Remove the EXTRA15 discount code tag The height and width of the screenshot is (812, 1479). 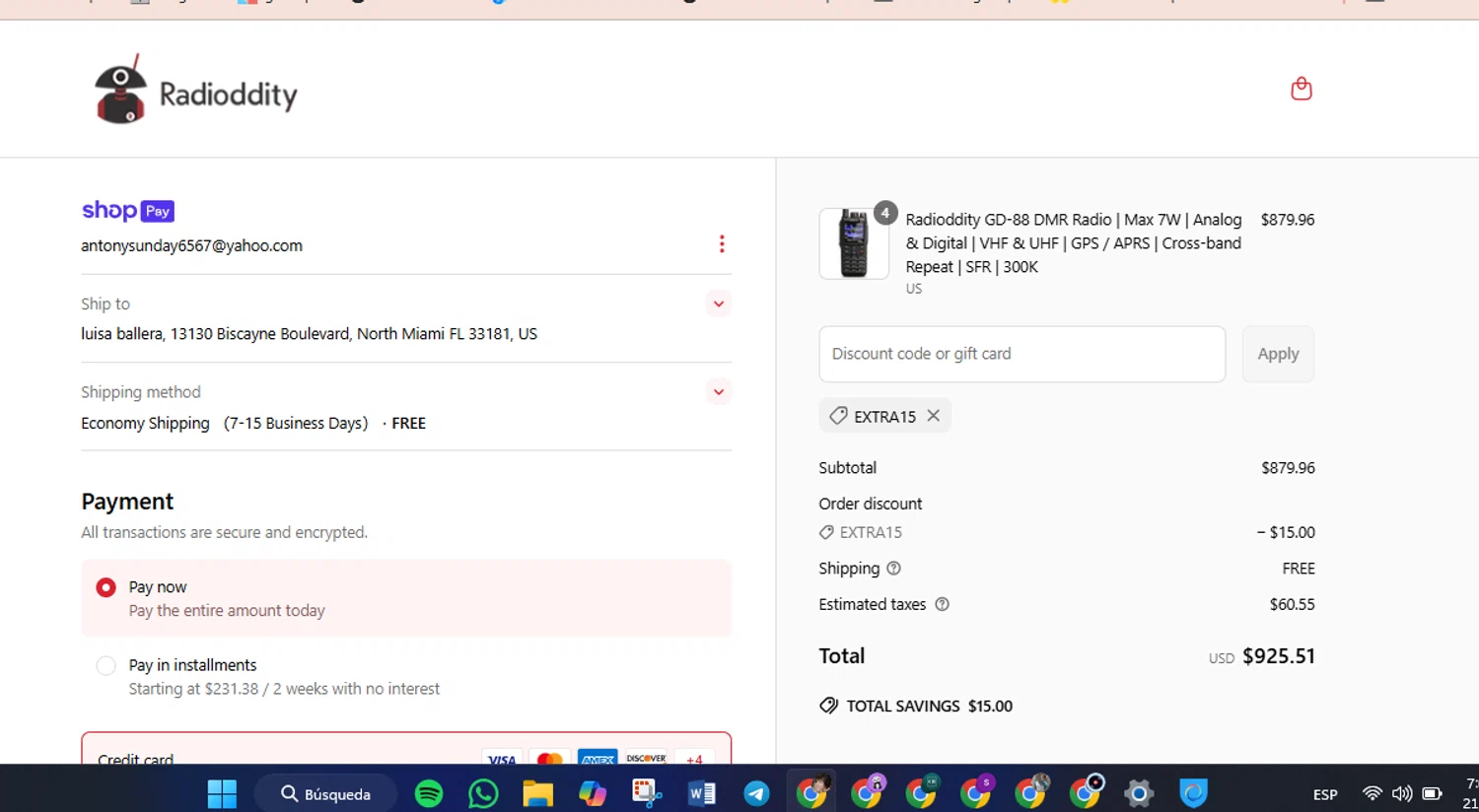click(934, 416)
